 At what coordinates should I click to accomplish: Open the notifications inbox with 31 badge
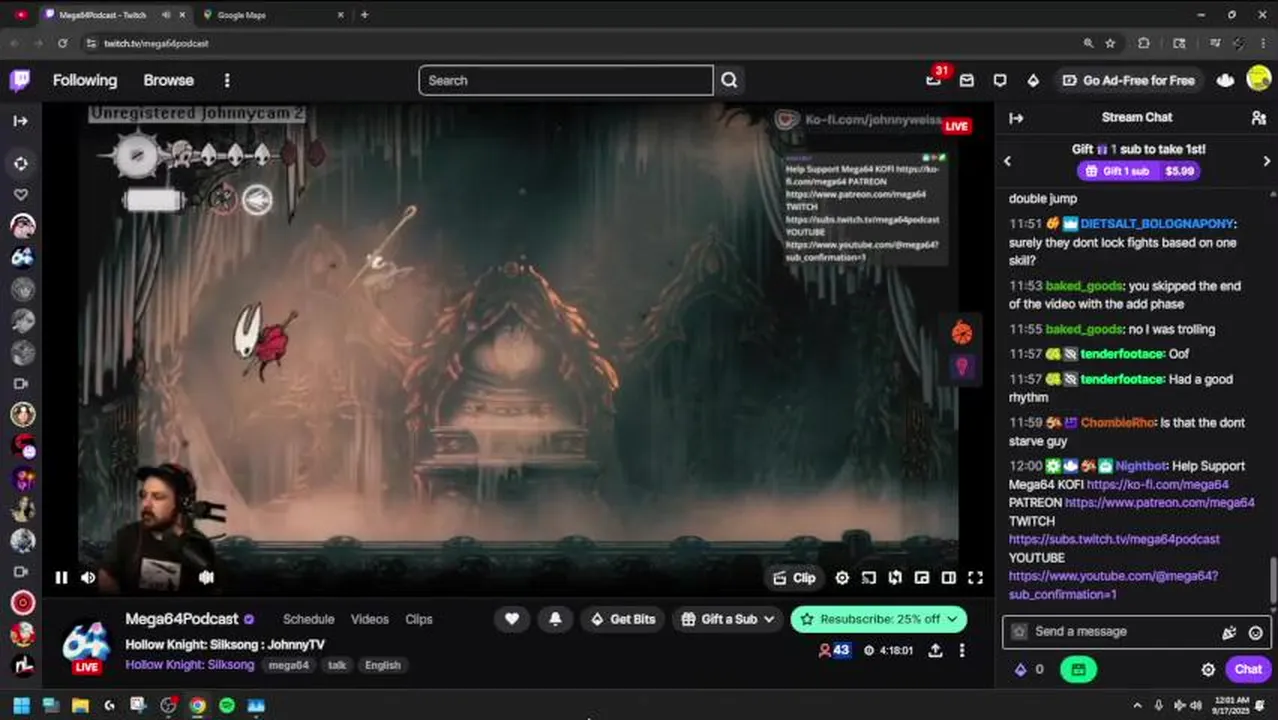pos(934,80)
